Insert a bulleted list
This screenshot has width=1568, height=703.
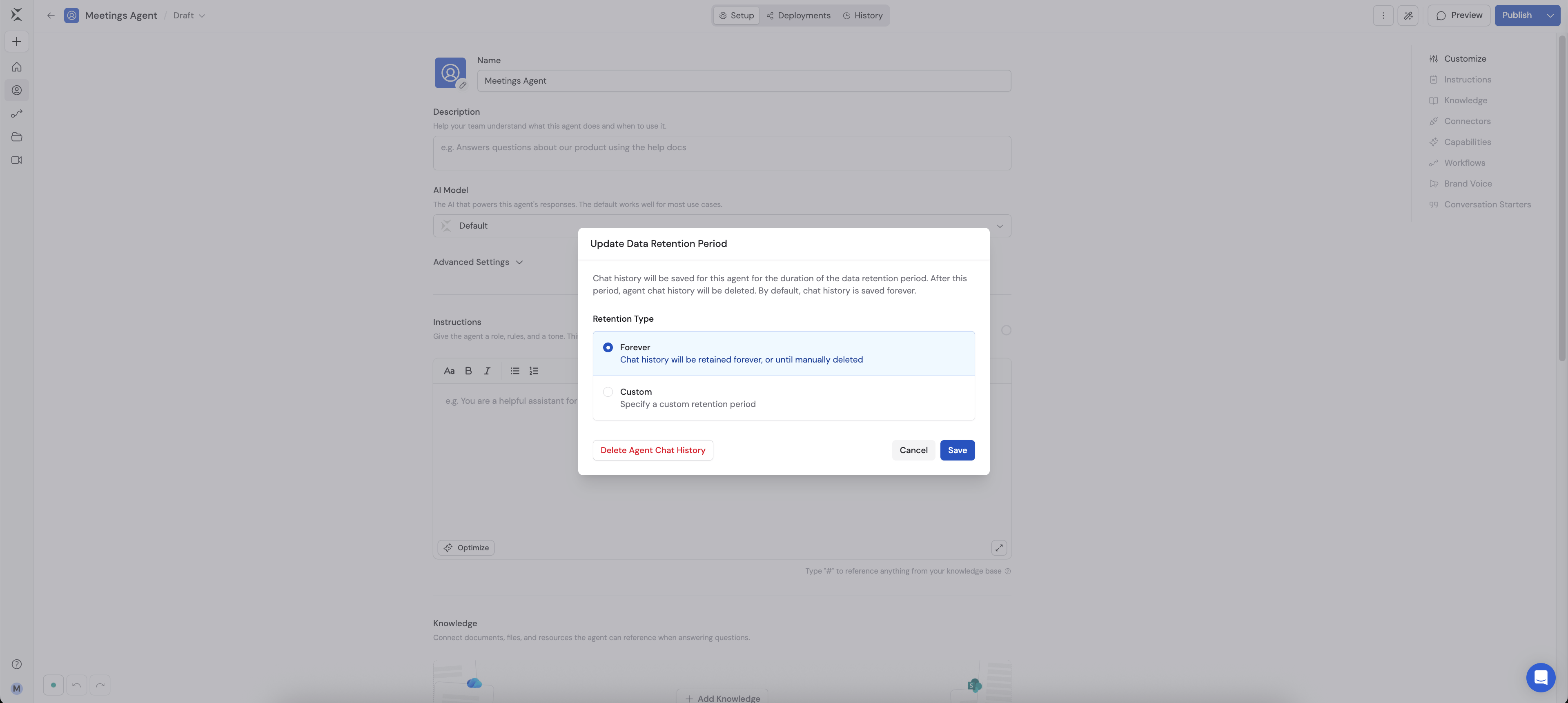(x=515, y=371)
